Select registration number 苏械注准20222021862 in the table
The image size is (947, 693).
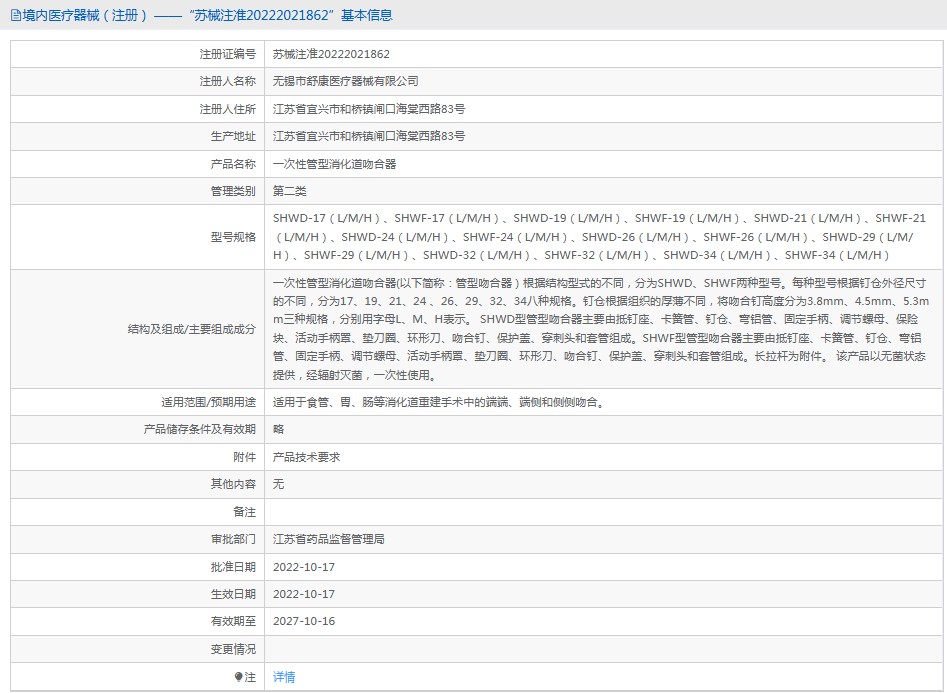[331, 54]
